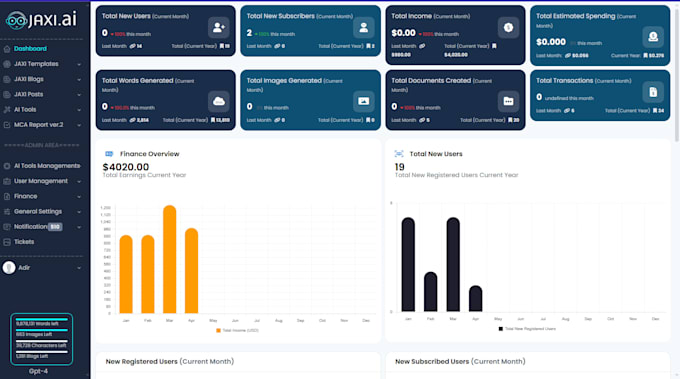This screenshot has width=680, height=379.
Task: Click the AI Tools wrench icon
Action: pos(7,110)
